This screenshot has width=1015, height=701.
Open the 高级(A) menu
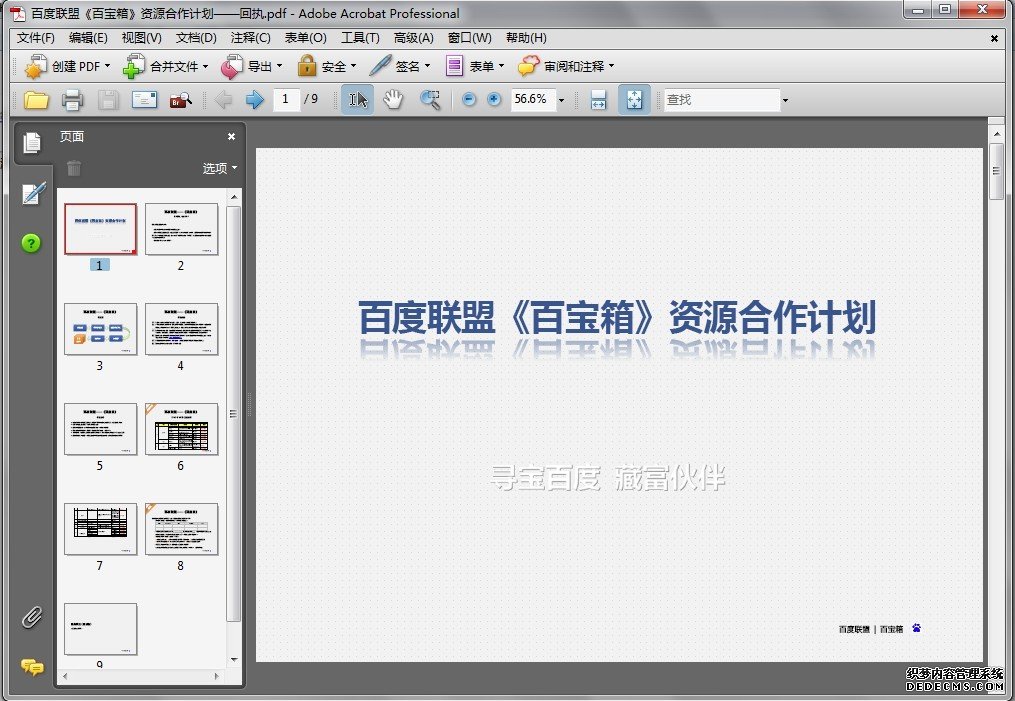tap(414, 38)
